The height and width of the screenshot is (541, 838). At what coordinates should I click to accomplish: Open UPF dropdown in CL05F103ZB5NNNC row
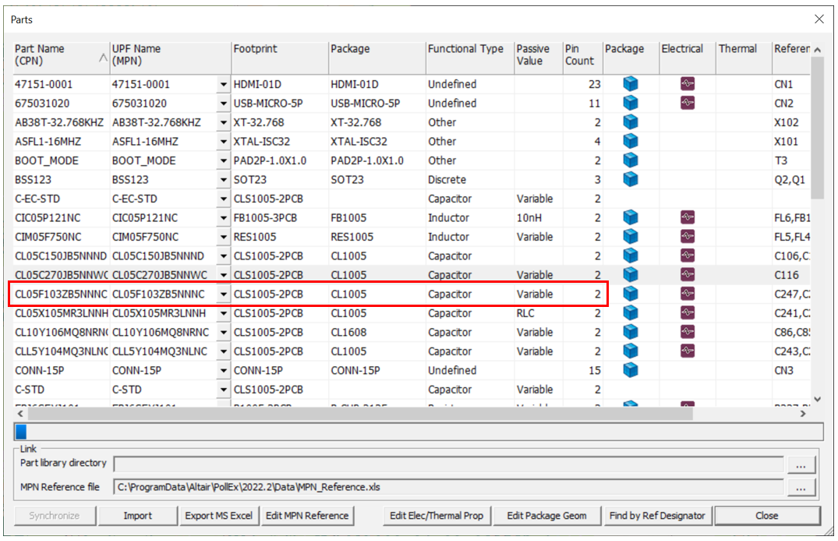pyautogui.click(x=222, y=294)
